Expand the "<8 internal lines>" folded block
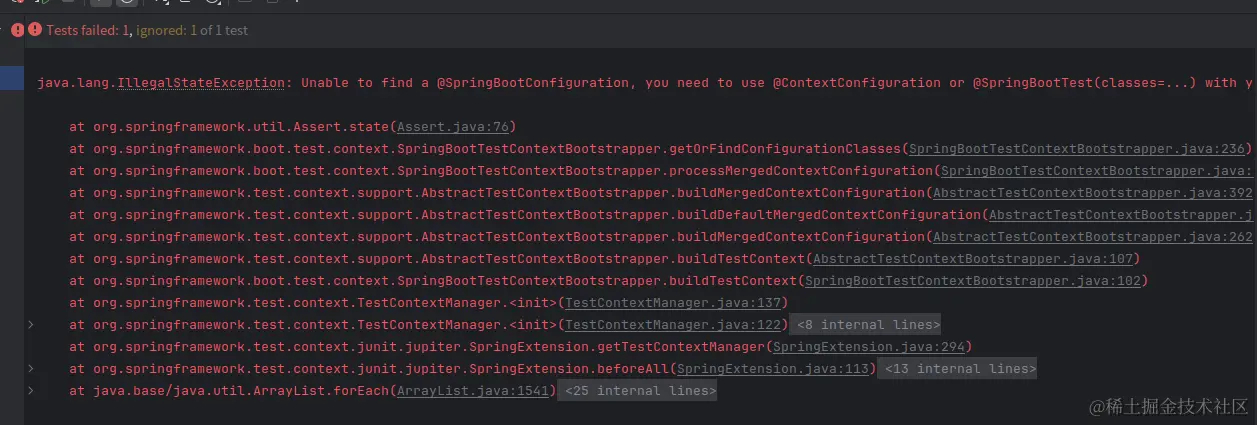This screenshot has height=425, width=1257. pyautogui.click(x=865, y=325)
